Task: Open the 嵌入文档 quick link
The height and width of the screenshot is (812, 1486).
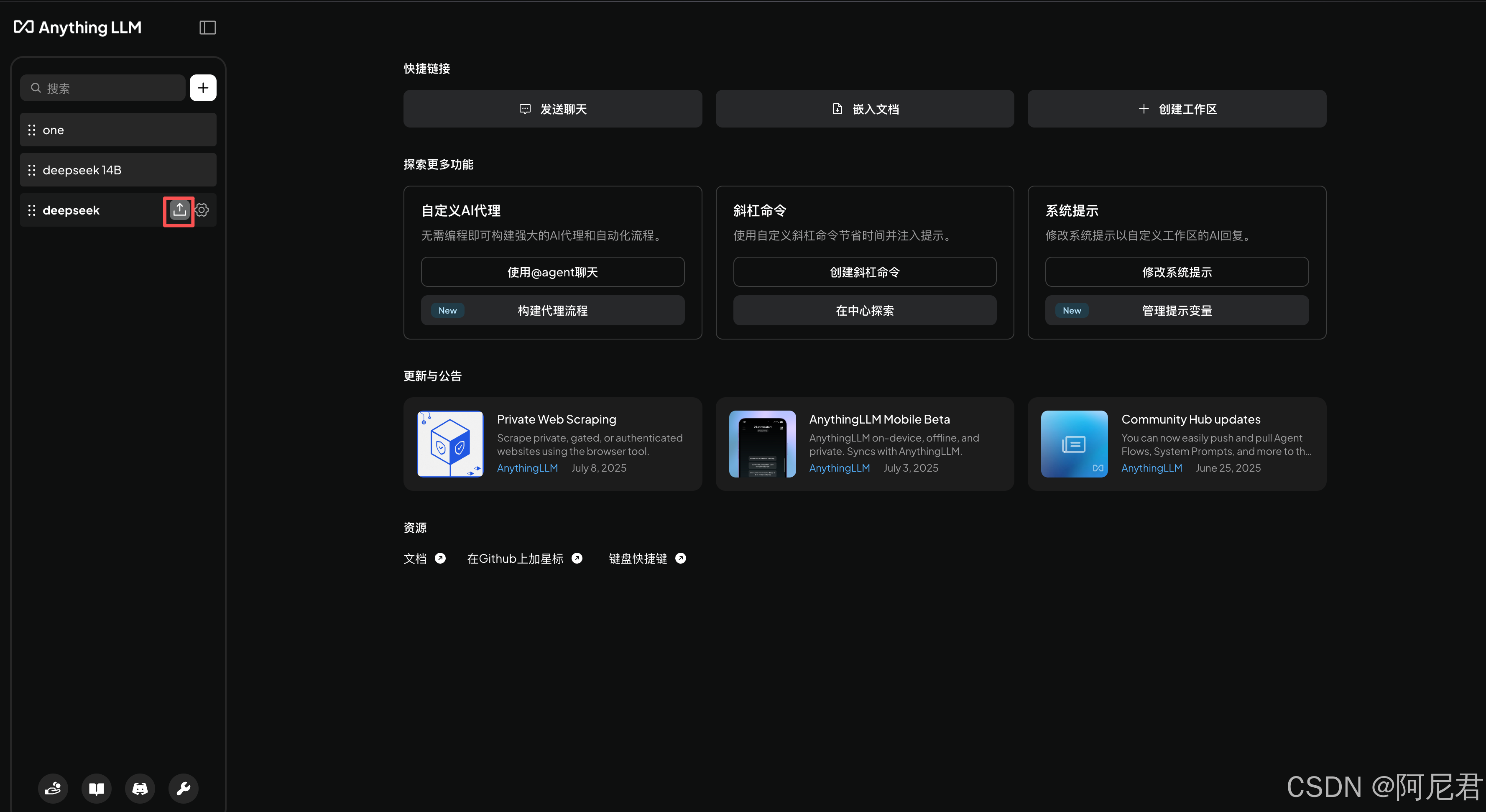Action: point(864,108)
